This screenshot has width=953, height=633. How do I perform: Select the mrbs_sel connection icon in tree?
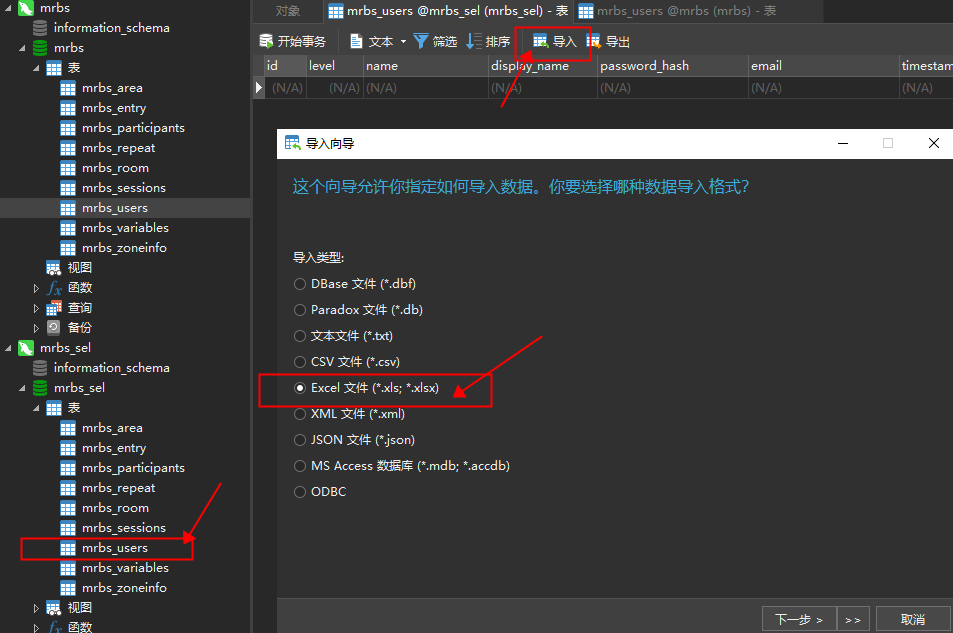[26, 348]
